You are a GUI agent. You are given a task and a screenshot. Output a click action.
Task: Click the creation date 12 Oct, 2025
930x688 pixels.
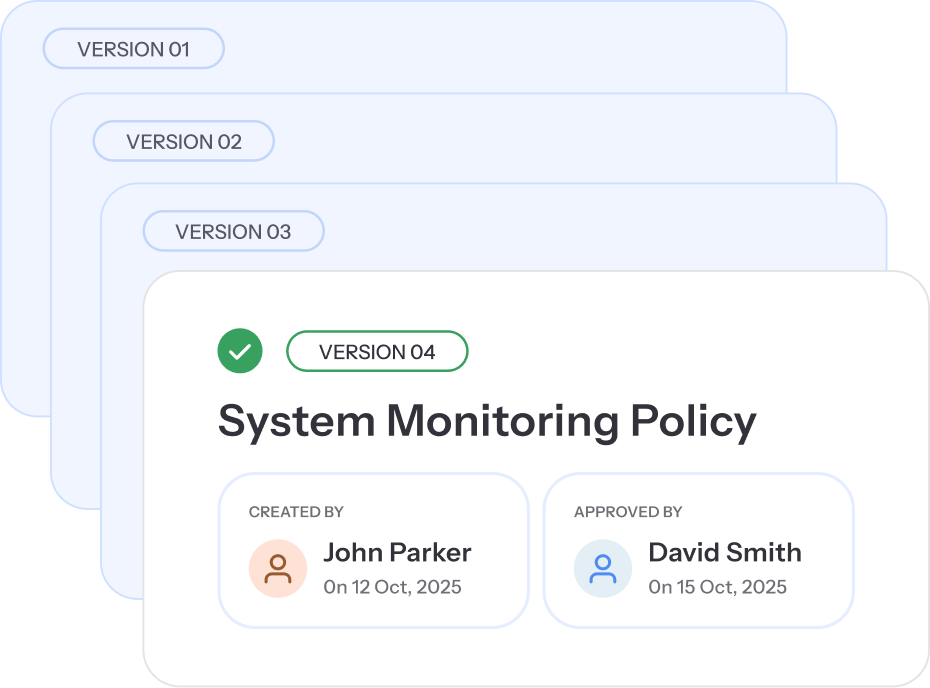coord(393,587)
